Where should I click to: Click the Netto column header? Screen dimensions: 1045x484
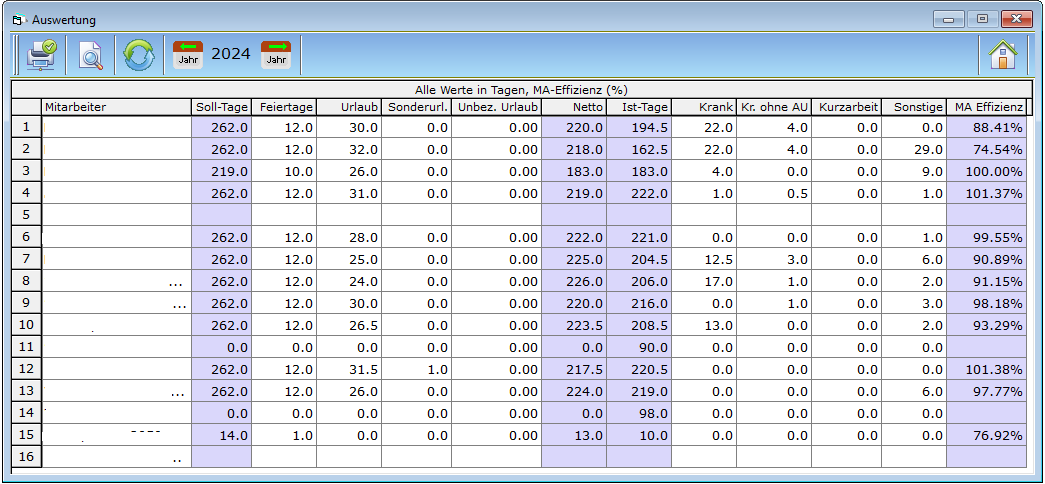(x=574, y=107)
